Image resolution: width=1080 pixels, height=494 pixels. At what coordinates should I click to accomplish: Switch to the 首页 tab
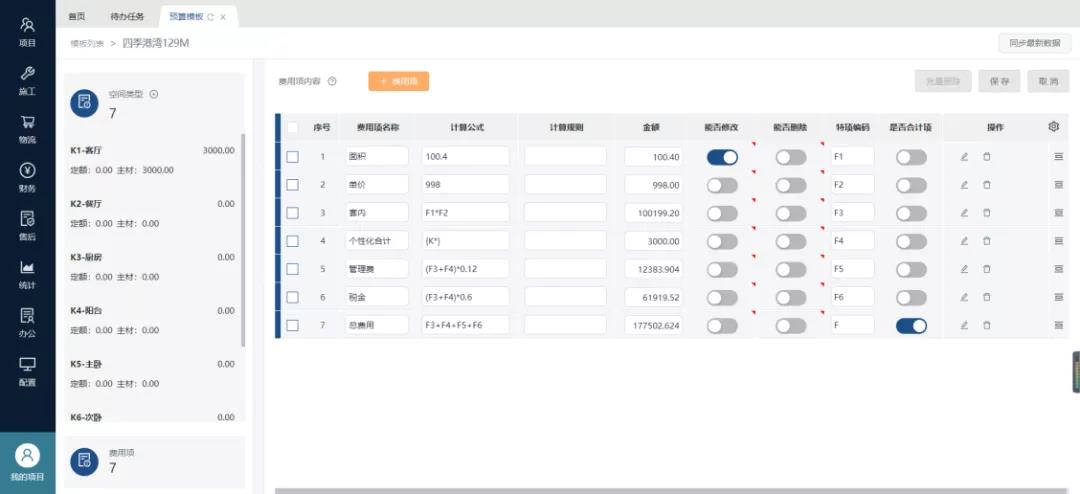[x=76, y=17]
